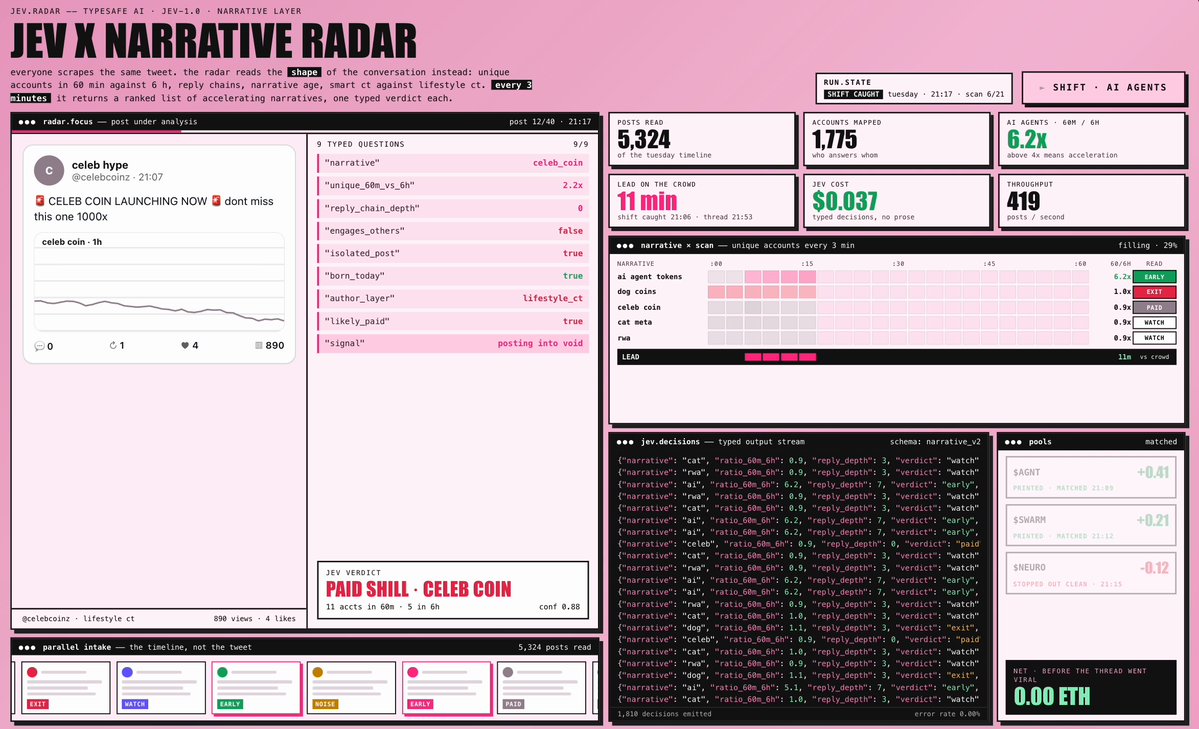Click the SHIFT · AI AGENTS button
Image resolution: width=1199 pixels, height=729 pixels.
(x=1103, y=87)
